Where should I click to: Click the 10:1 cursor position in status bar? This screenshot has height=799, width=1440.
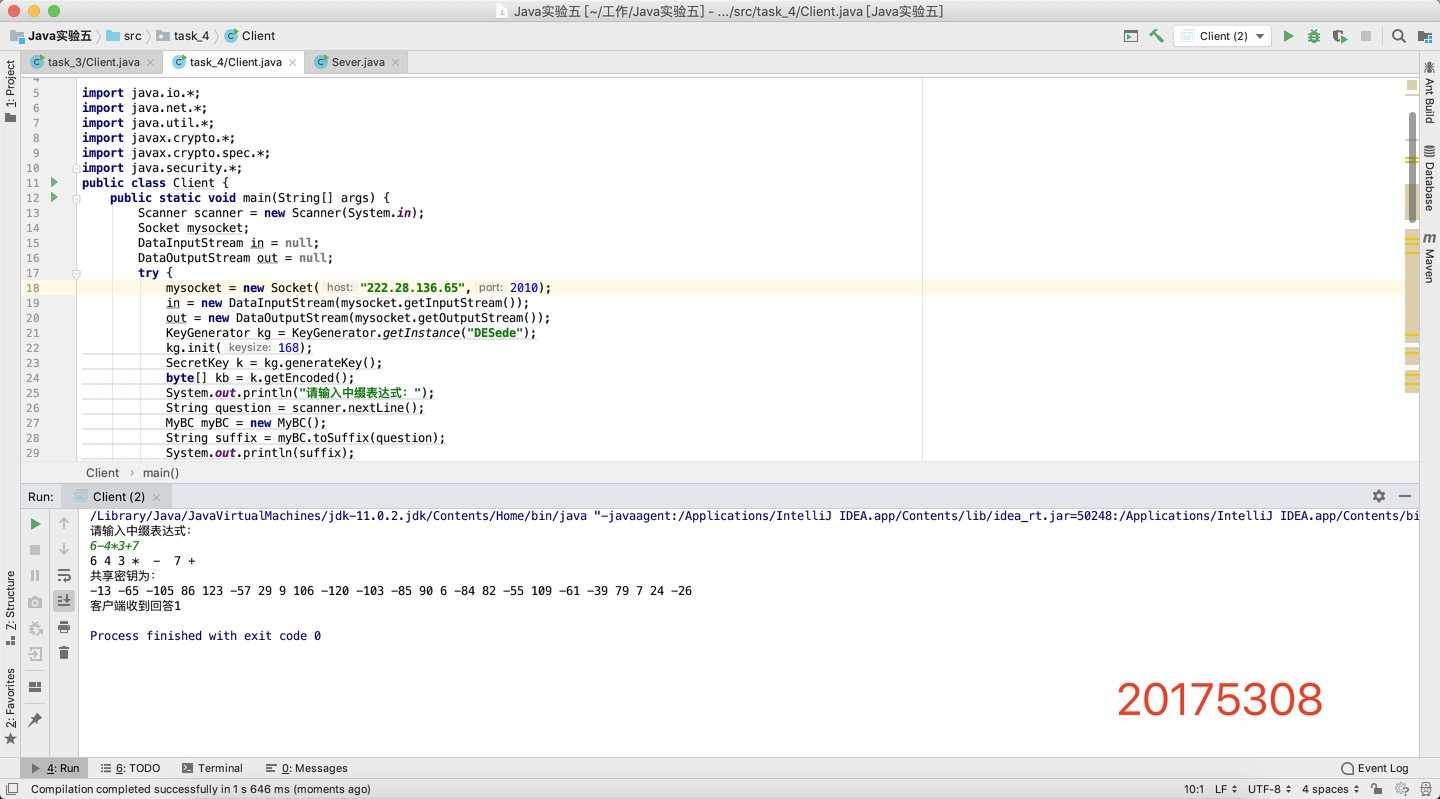(x=1194, y=789)
